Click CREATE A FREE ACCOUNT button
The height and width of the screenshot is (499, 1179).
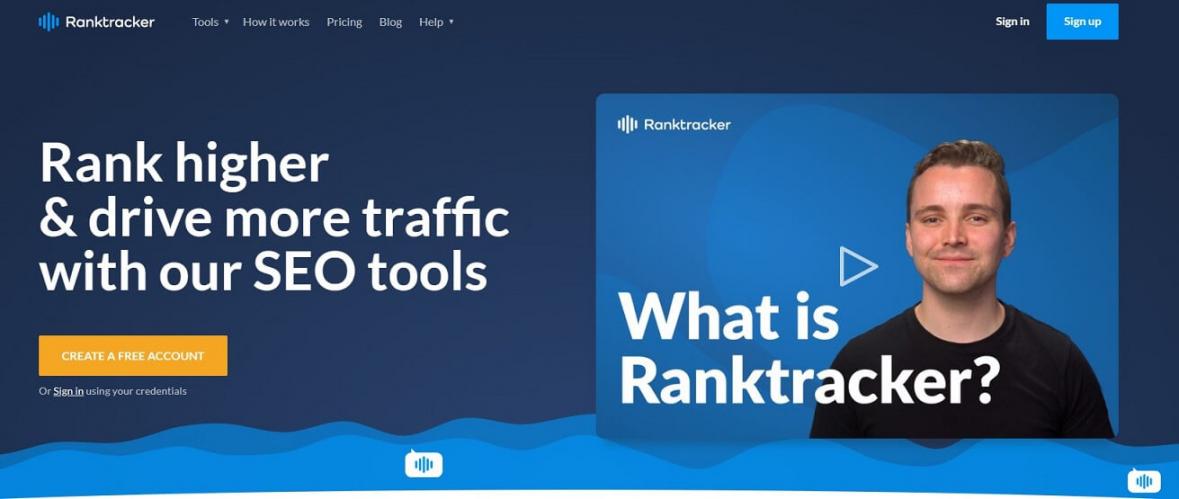133,355
